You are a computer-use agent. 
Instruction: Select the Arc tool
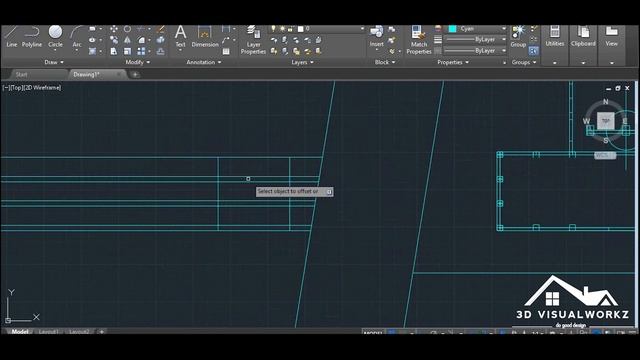[x=77, y=36]
